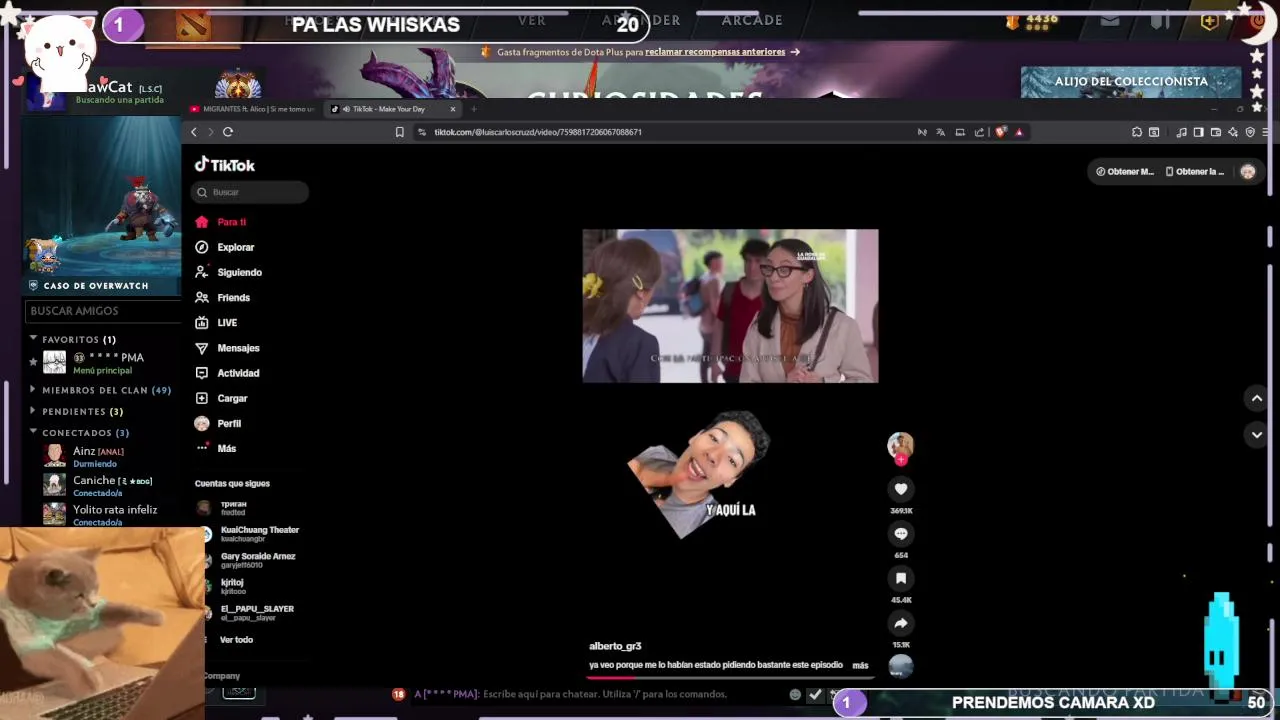Screen dimensions: 1280x720
Task: Follow the creator via avatar plus icon
Action: (901, 460)
